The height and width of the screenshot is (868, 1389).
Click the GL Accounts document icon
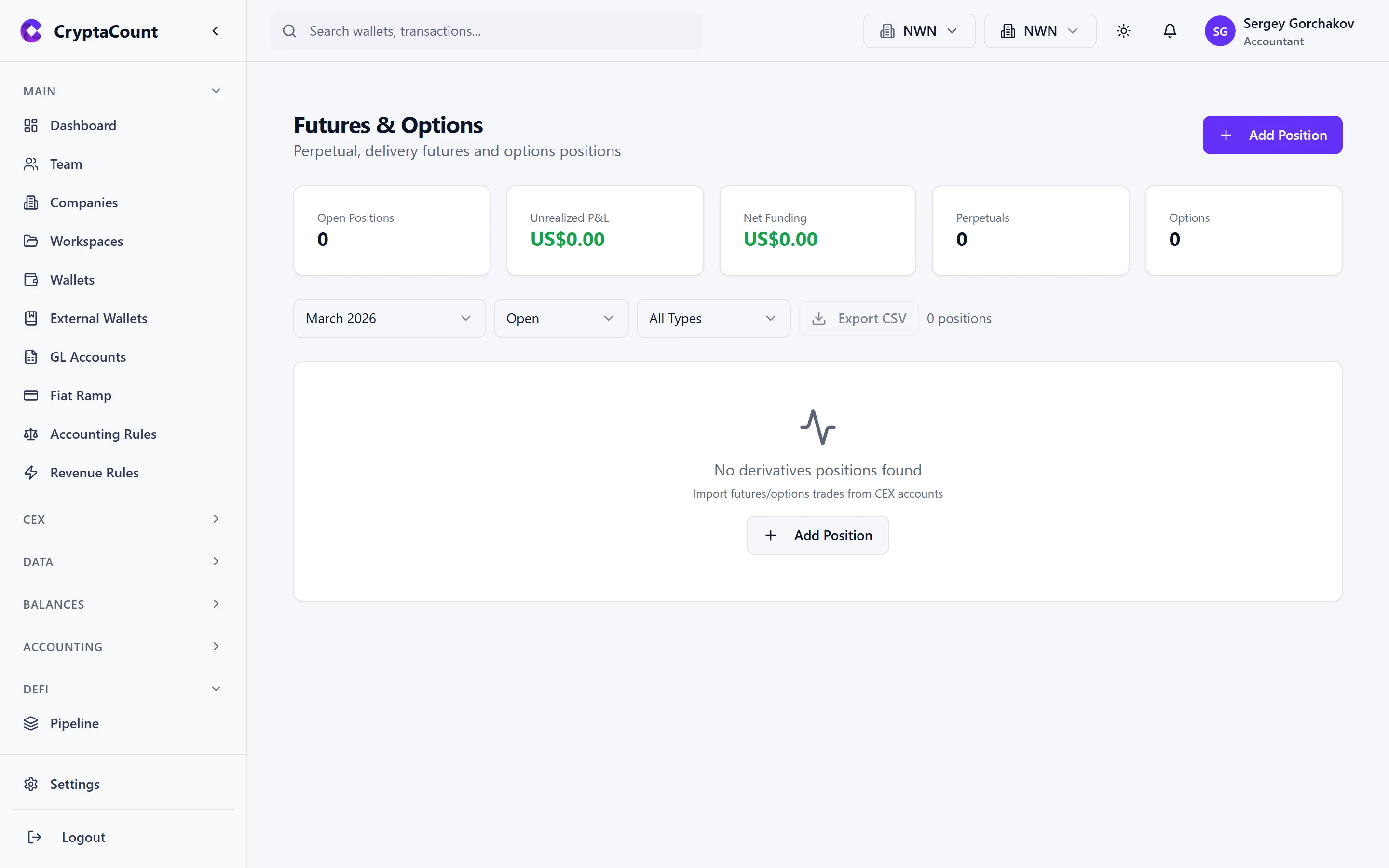click(x=31, y=356)
